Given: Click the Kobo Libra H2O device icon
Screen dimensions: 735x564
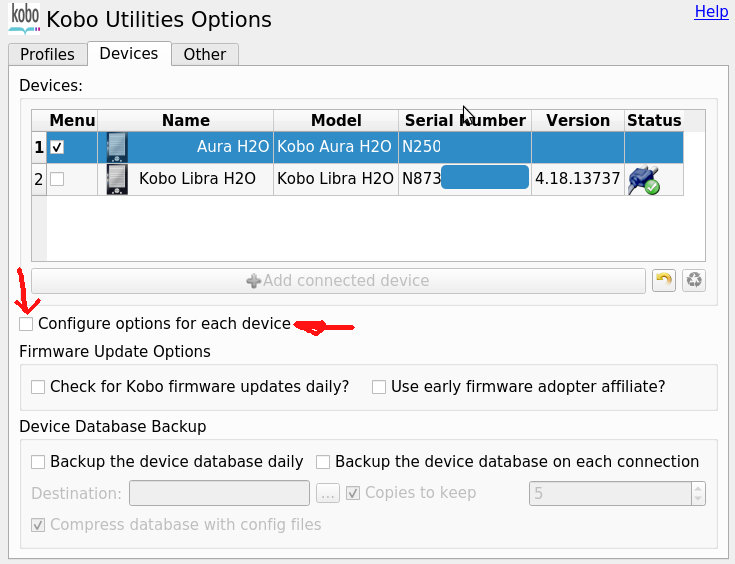Looking at the screenshot, I should (117, 179).
